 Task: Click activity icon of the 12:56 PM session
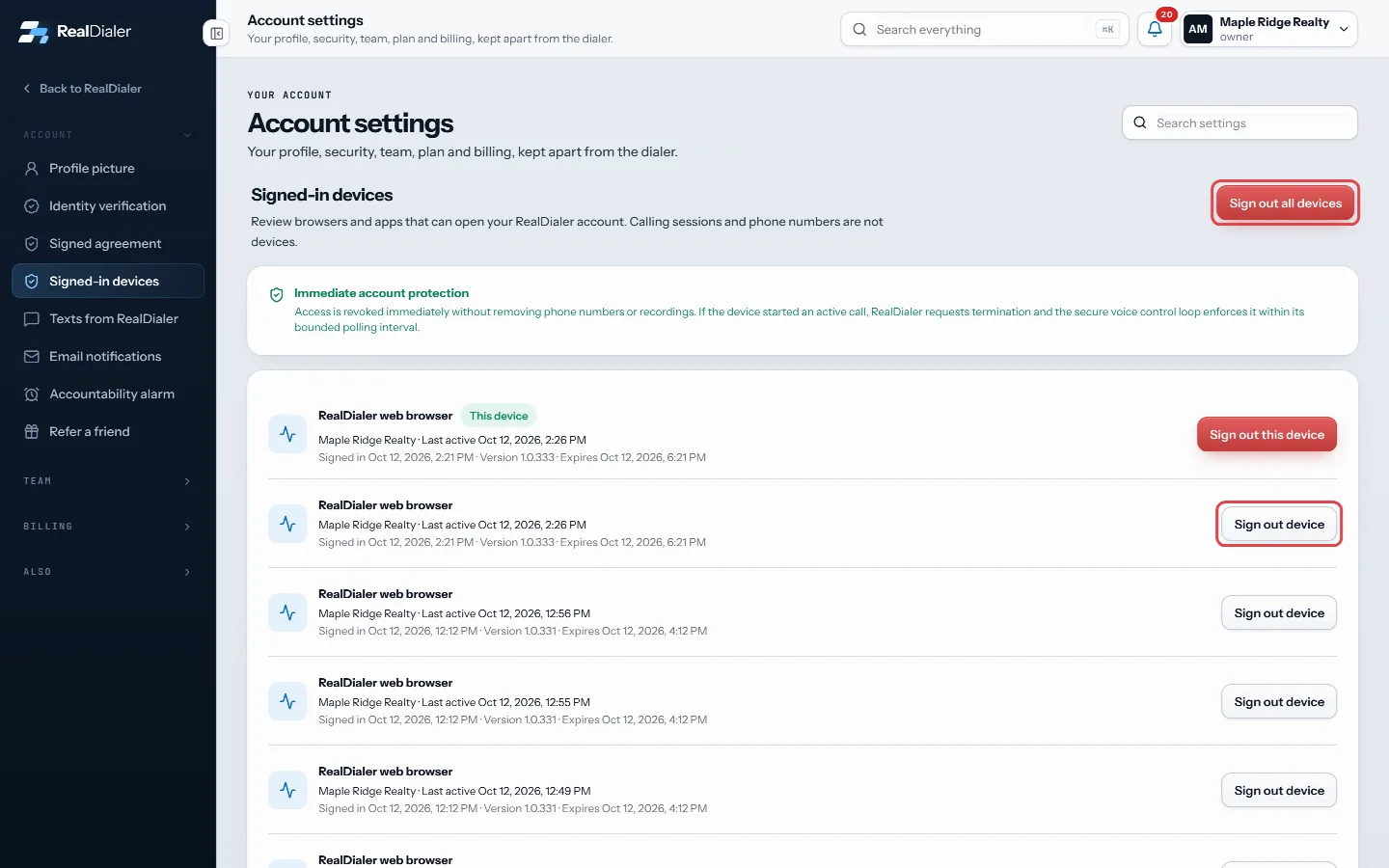pos(287,612)
